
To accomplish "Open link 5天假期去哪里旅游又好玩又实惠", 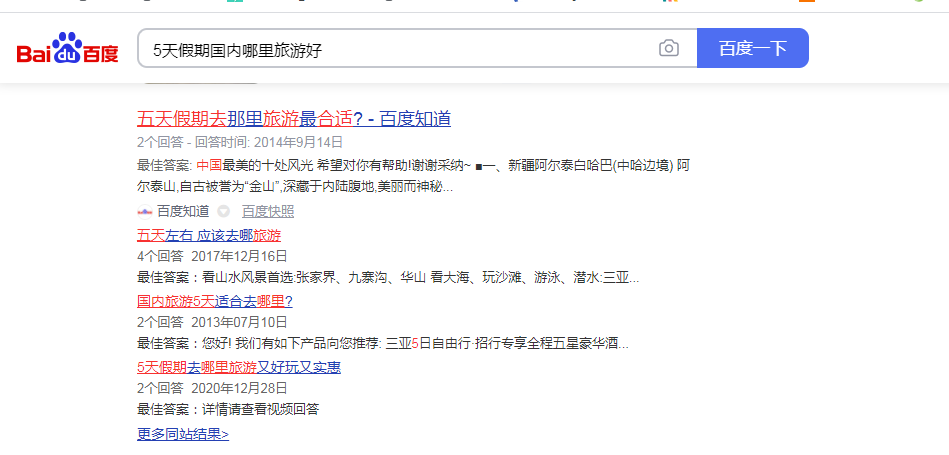I will click(x=239, y=367).
